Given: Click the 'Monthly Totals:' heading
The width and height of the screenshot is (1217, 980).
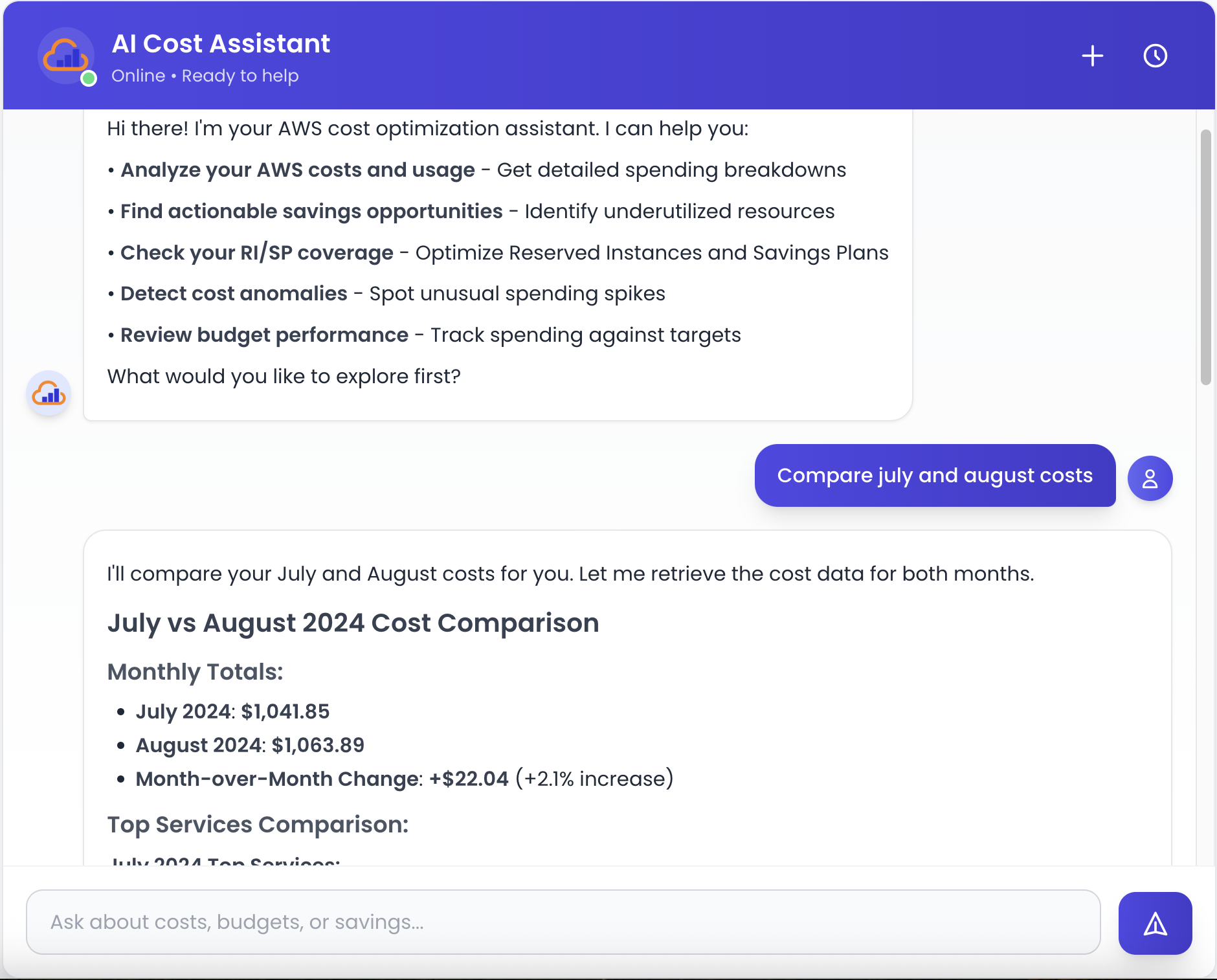Looking at the screenshot, I should (195, 672).
